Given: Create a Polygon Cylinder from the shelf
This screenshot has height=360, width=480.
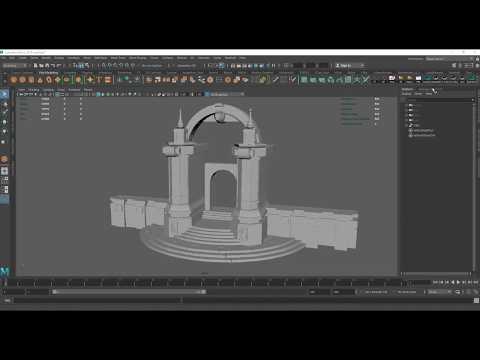Looking at the screenshot, I should click(x=31, y=80).
